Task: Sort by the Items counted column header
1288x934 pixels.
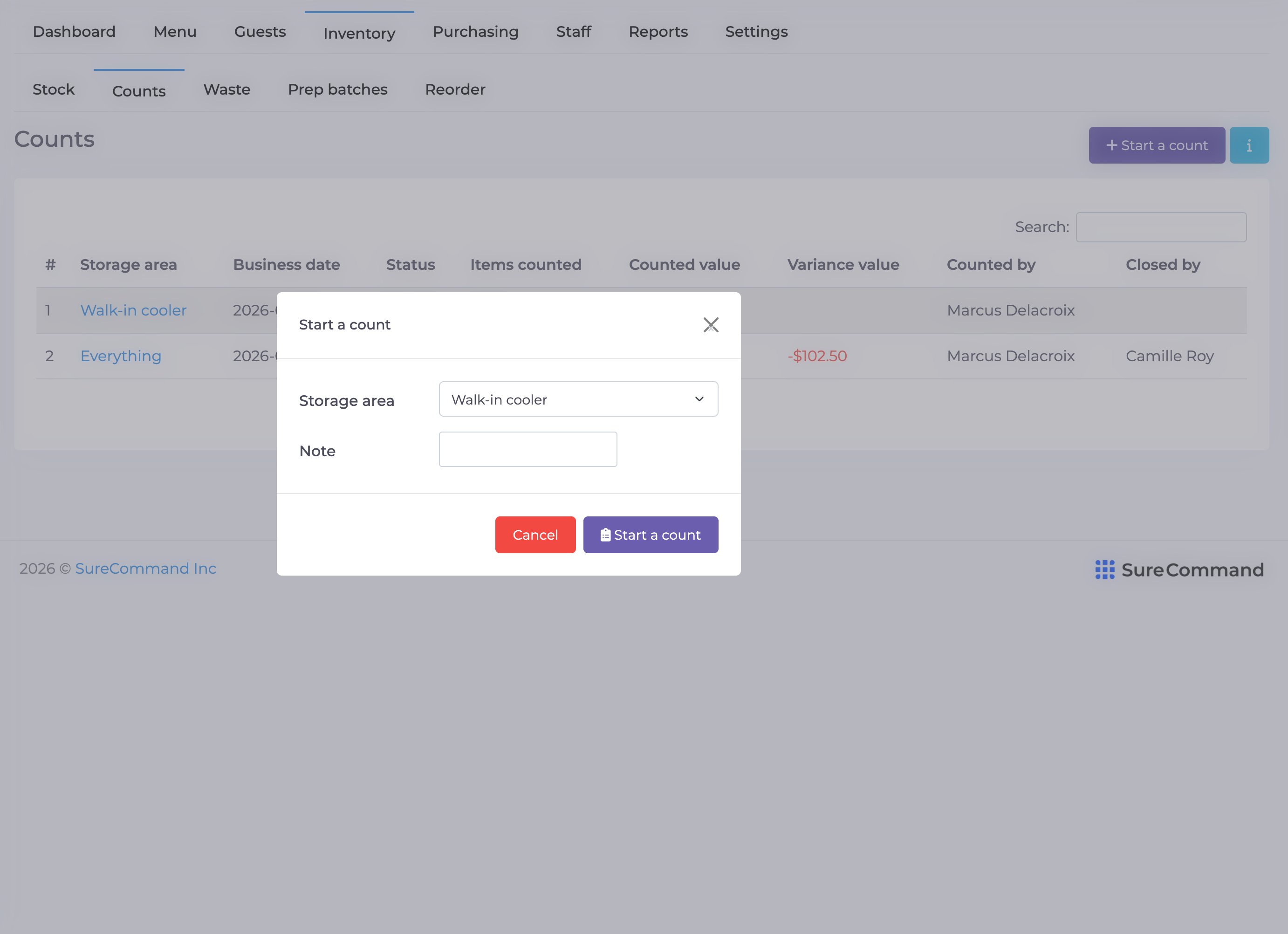Action: [525, 265]
